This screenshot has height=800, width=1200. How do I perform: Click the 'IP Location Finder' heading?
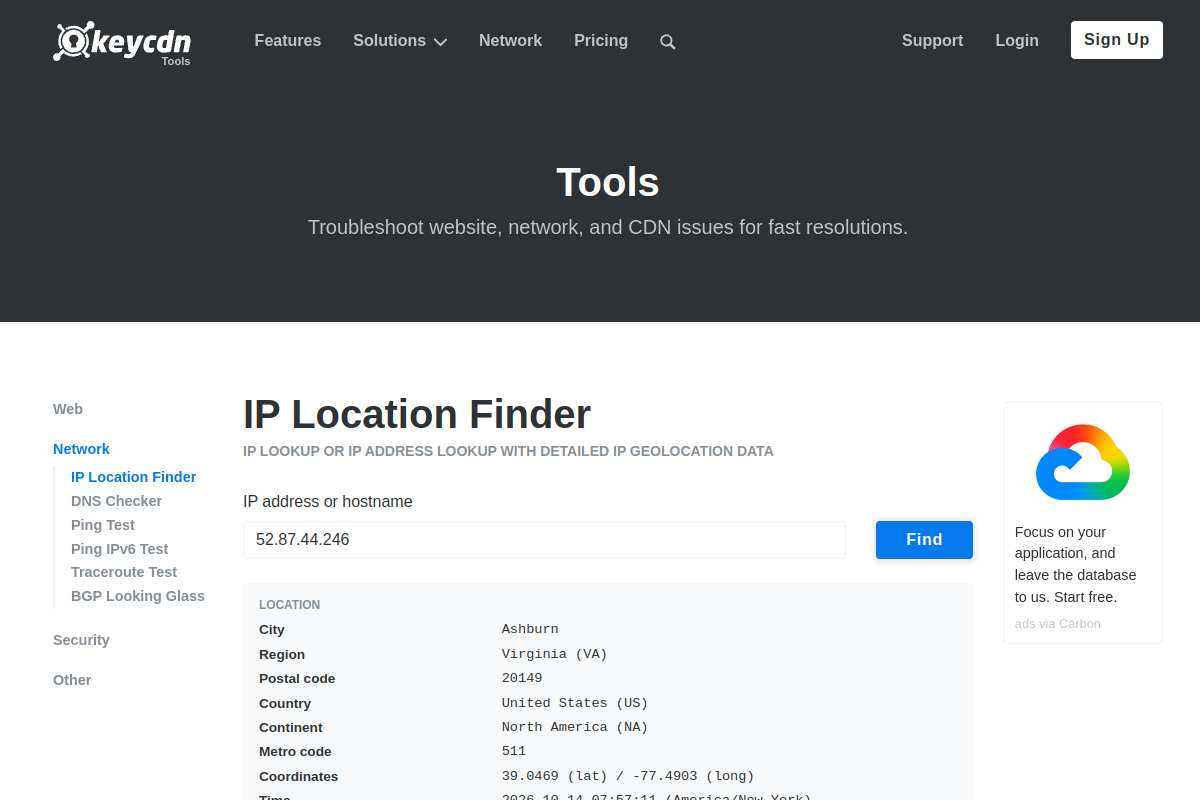point(417,414)
